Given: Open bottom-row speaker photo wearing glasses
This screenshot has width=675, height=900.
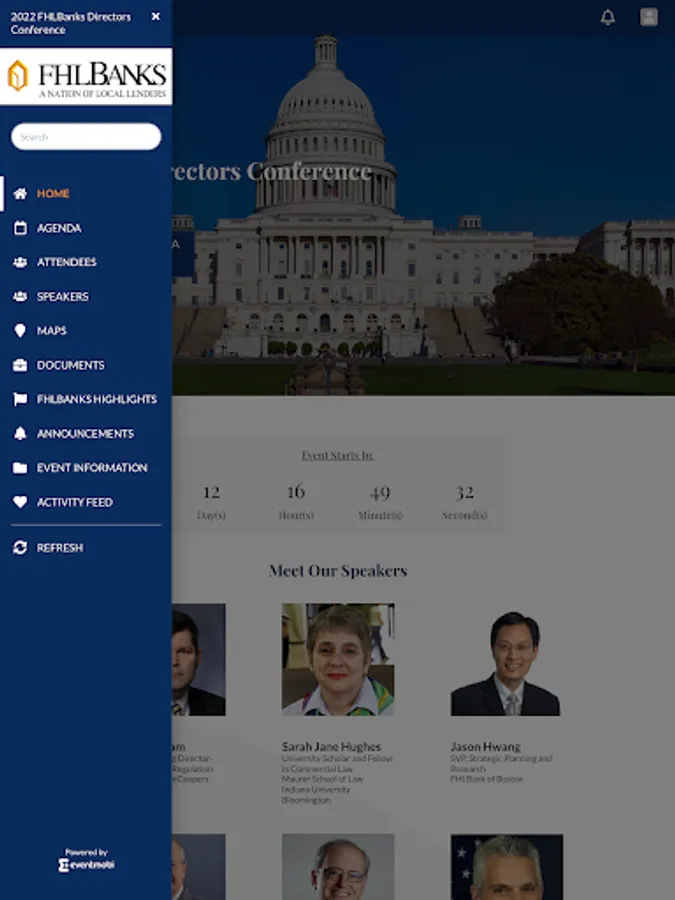Looking at the screenshot, I should point(338,867).
